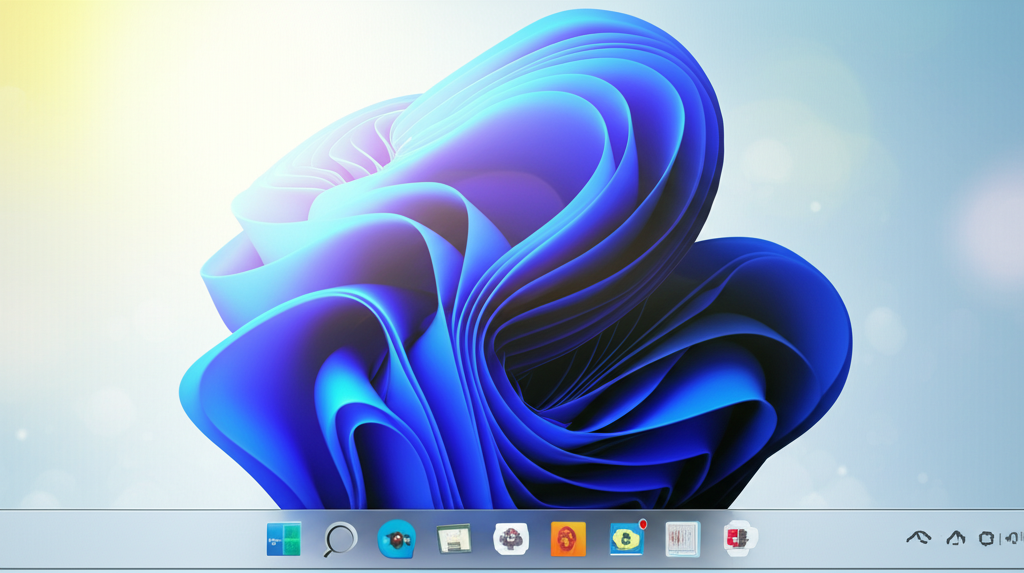Open the green-framed window app icon

pos(454,540)
